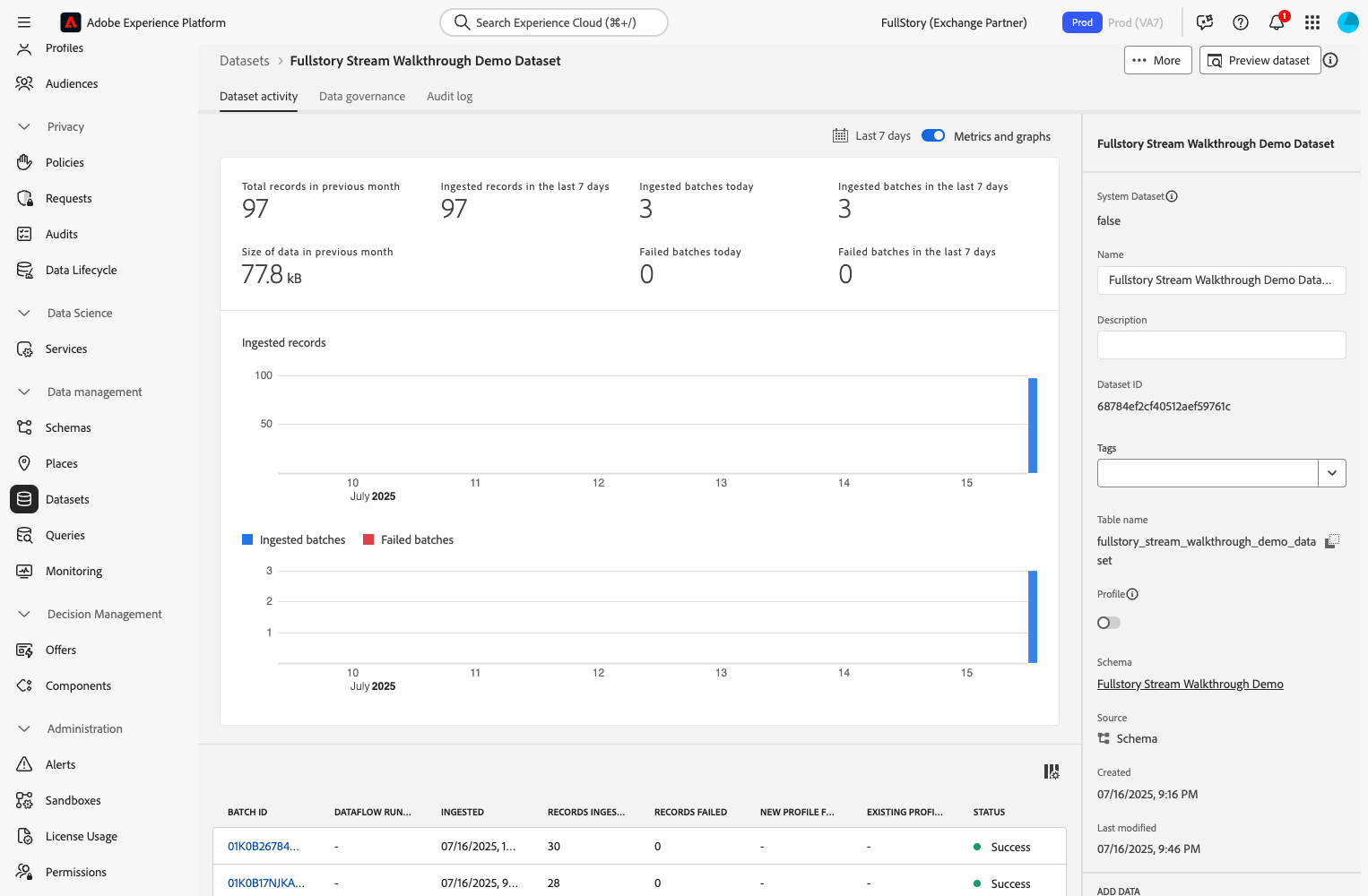This screenshot has width=1368, height=896.
Task: Collapse the Privacy sidebar section
Action: [x=24, y=126]
